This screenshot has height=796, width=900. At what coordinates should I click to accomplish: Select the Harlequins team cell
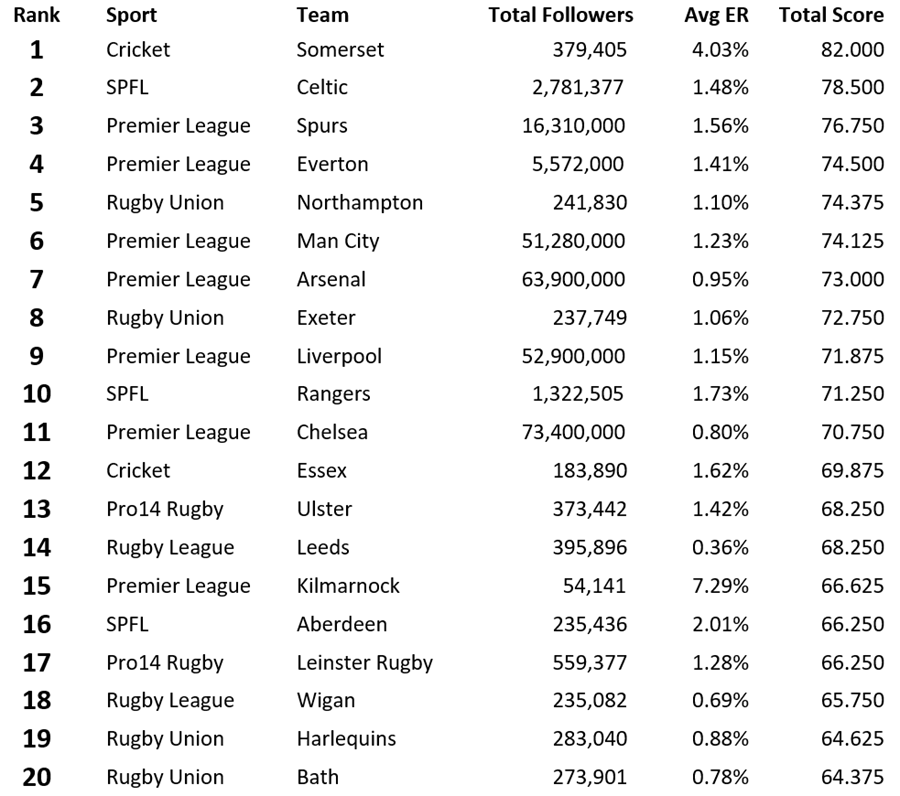[346, 739]
